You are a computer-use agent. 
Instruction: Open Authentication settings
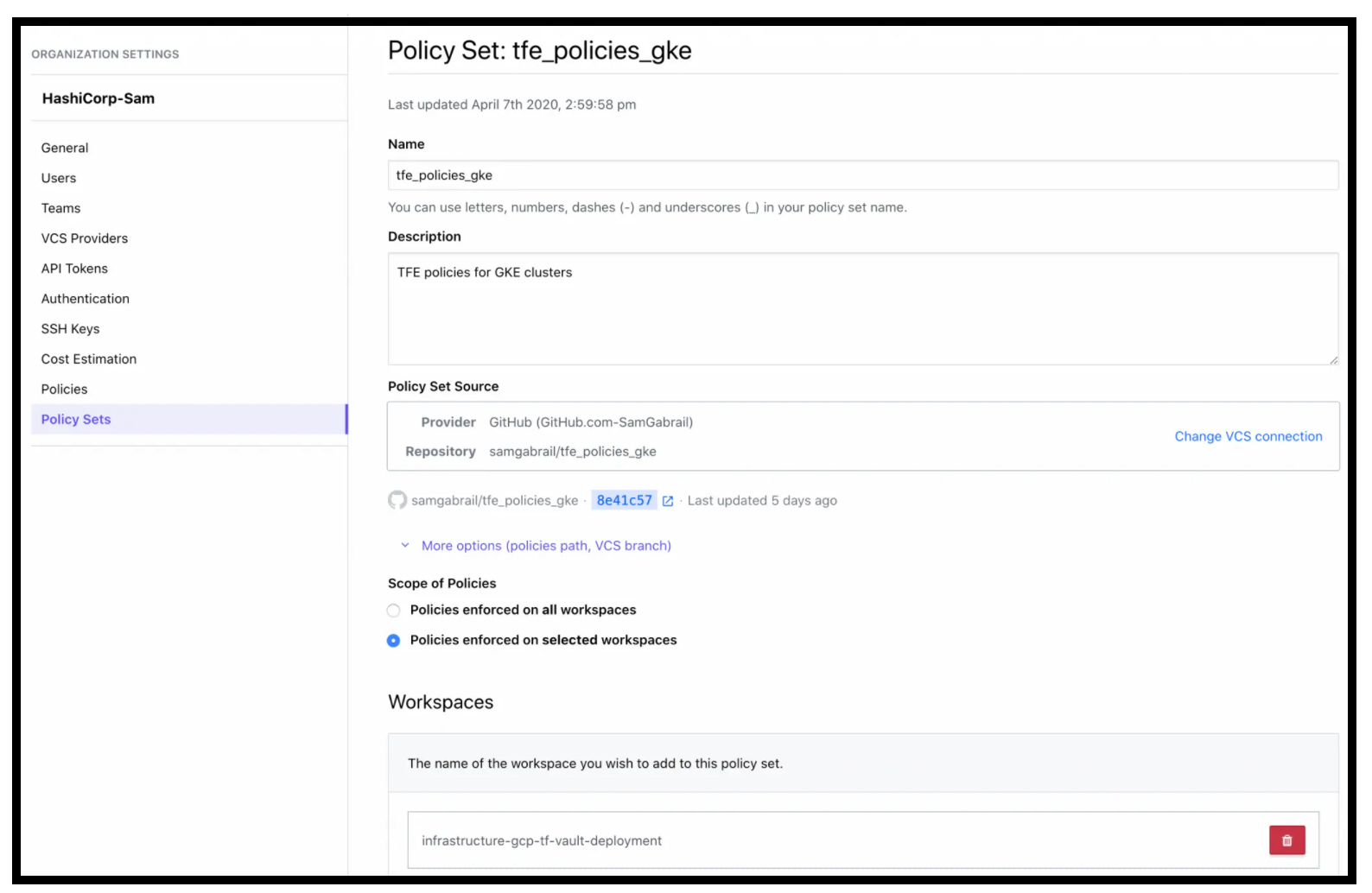(86, 299)
